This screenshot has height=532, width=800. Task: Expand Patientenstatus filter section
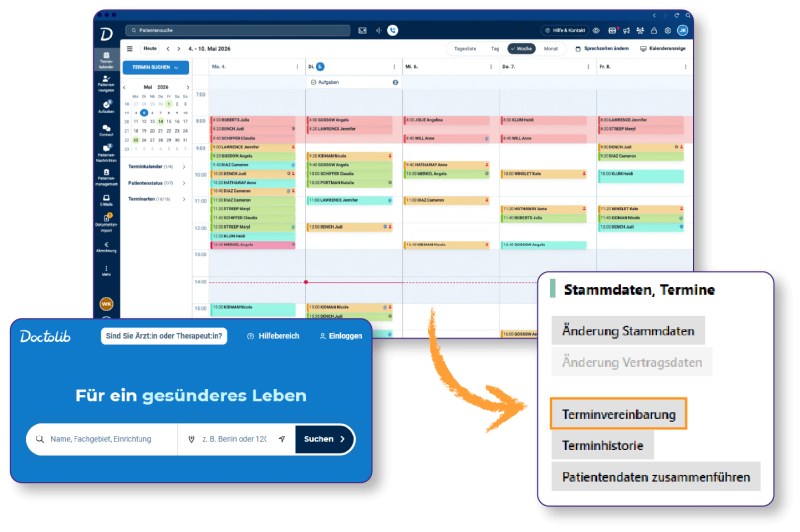point(156,183)
